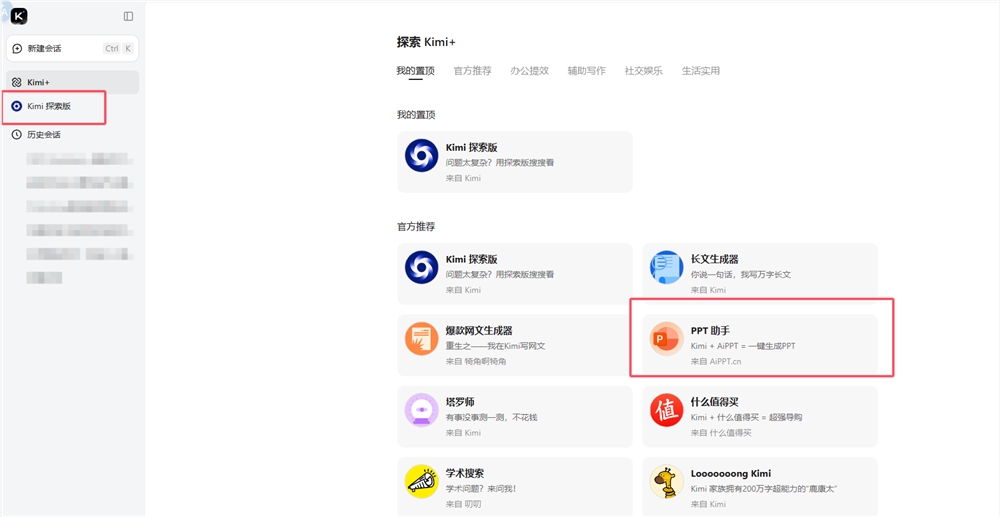Click source label 来自 AiPPT.cn
The height and width of the screenshot is (517, 1000).
(716, 361)
